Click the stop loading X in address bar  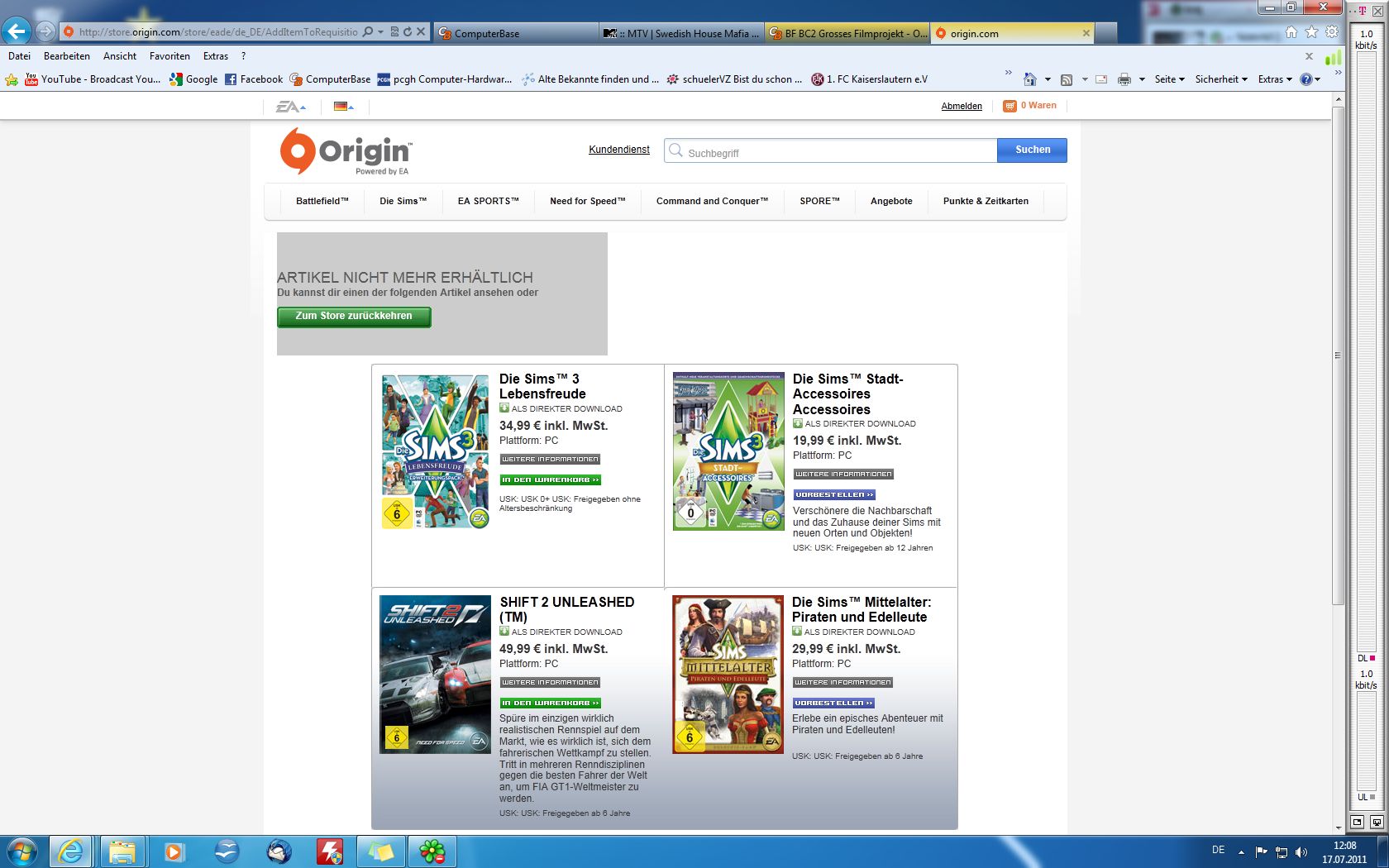(421, 32)
